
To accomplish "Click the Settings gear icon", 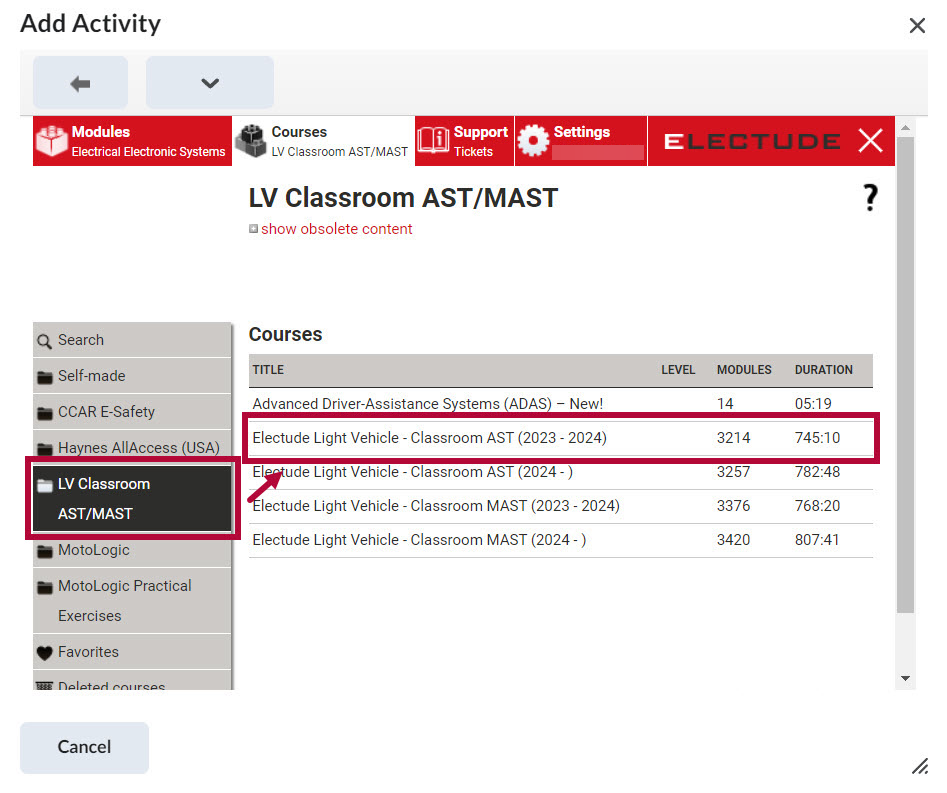I will pos(533,141).
